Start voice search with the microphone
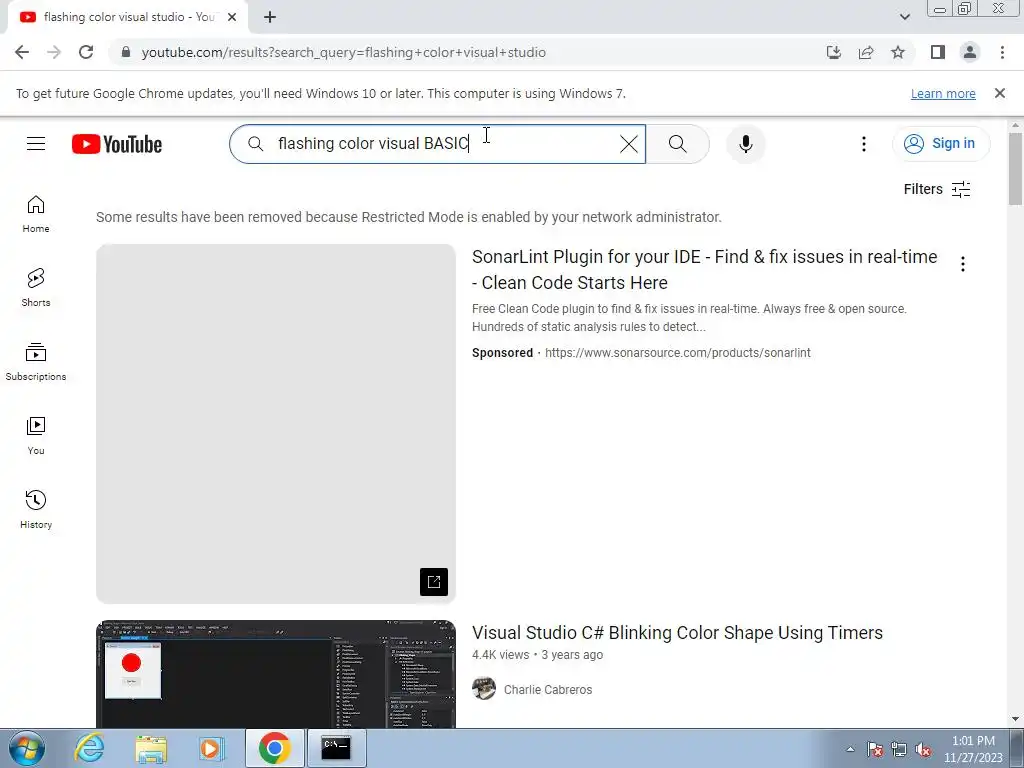The width and height of the screenshot is (1024, 768). click(x=746, y=144)
